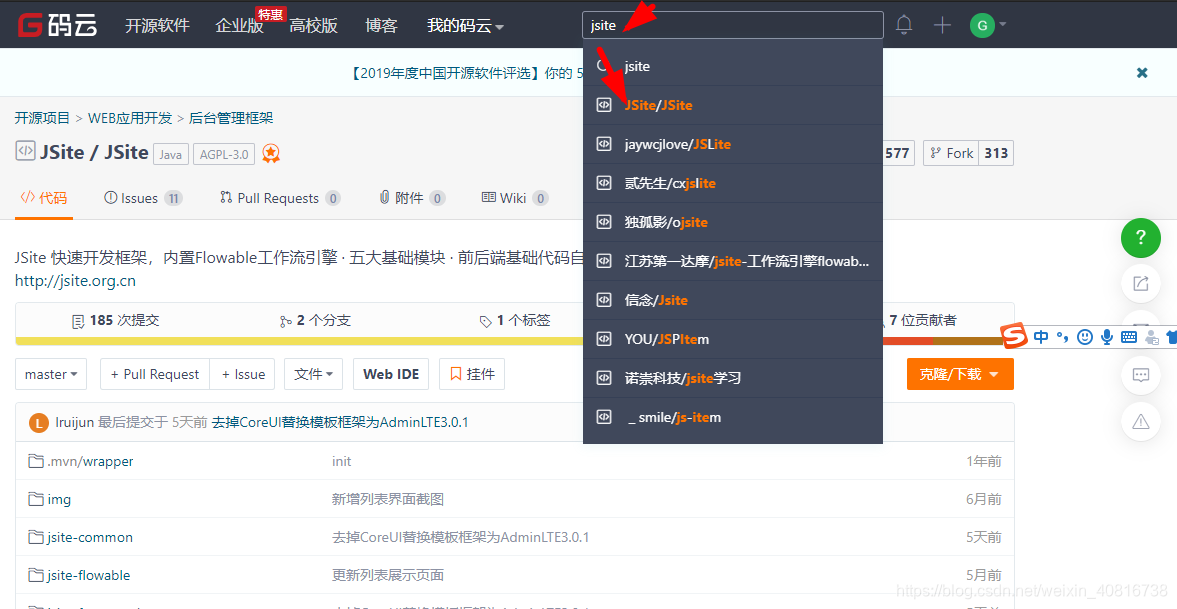Screen dimensions: 1177x609
Task: Expand 我的码云 dropdown
Action: 465,26
